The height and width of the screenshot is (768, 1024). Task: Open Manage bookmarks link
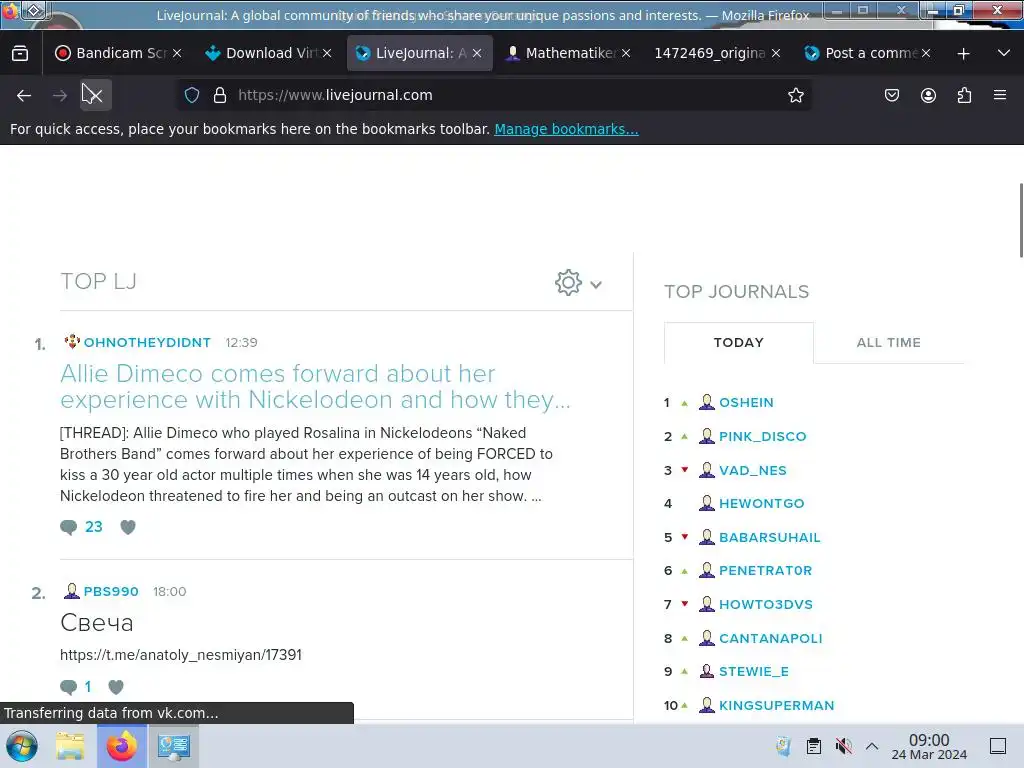tap(566, 129)
